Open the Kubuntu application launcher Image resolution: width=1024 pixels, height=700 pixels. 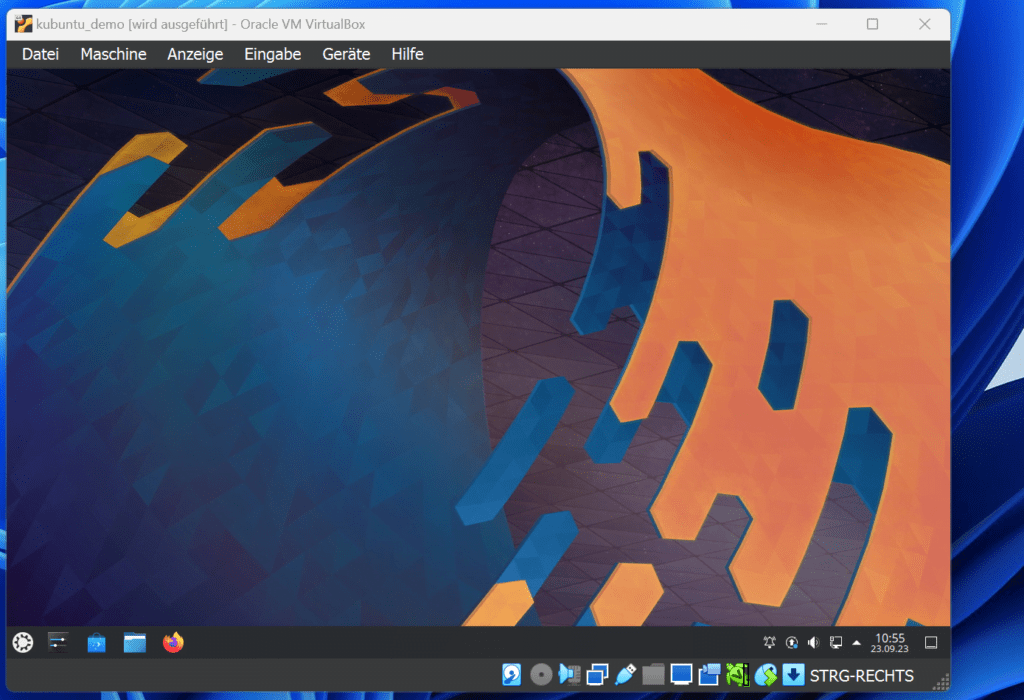[23, 643]
